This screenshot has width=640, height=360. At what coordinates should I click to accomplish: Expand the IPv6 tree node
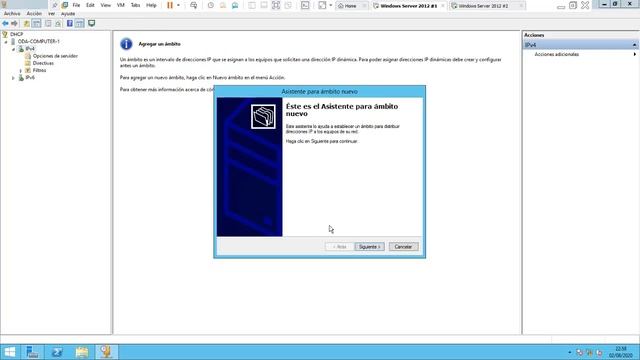point(13,78)
